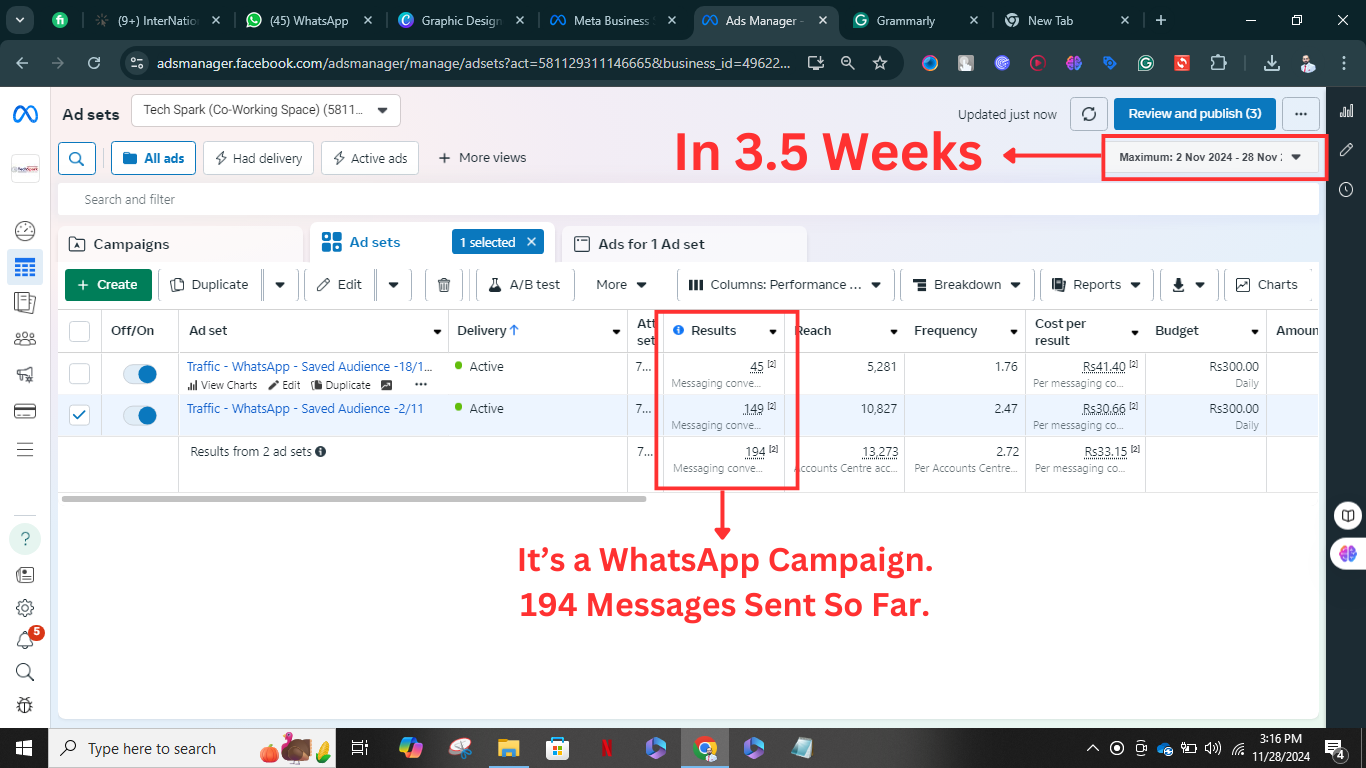Open the Account overview gauge icon in sidebar
This screenshot has width=1366, height=768.
[x=25, y=231]
